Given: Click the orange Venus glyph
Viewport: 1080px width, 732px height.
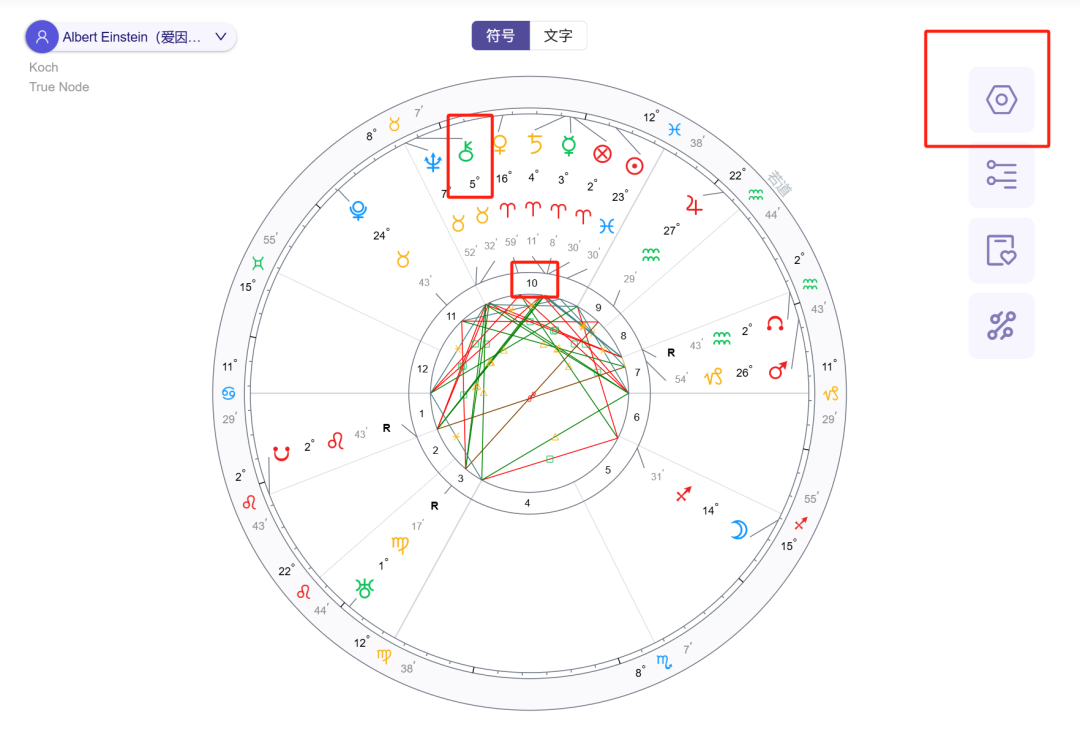Looking at the screenshot, I should (x=500, y=145).
